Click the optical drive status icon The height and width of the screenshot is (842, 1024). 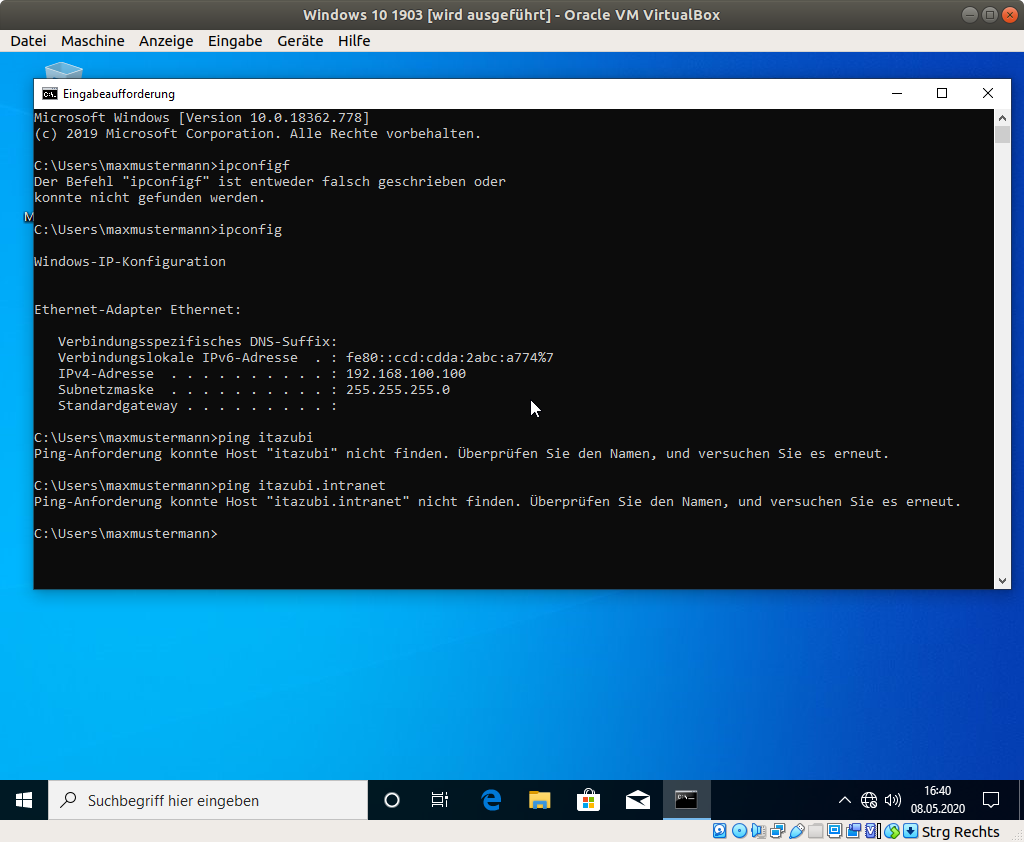739,830
